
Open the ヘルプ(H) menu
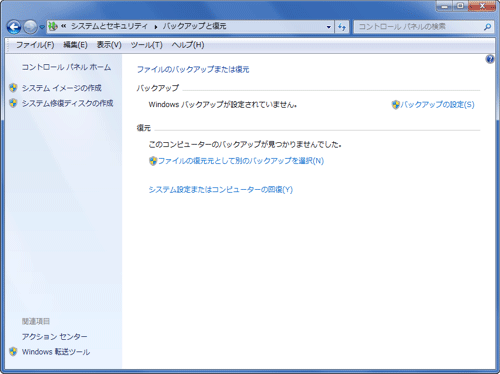coord(188,45)
